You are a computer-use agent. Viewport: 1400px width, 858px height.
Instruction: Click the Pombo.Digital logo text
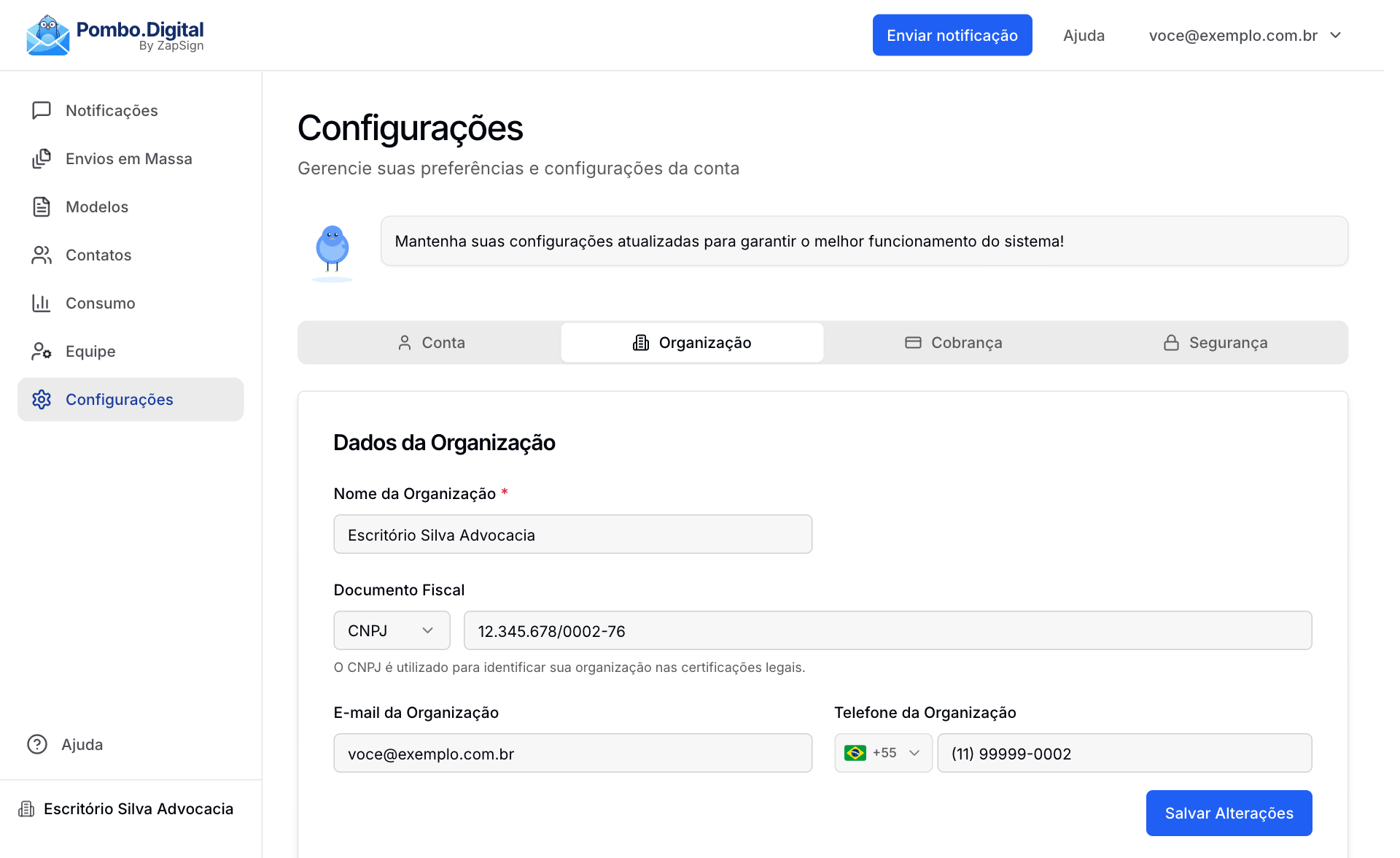[140, 30]
